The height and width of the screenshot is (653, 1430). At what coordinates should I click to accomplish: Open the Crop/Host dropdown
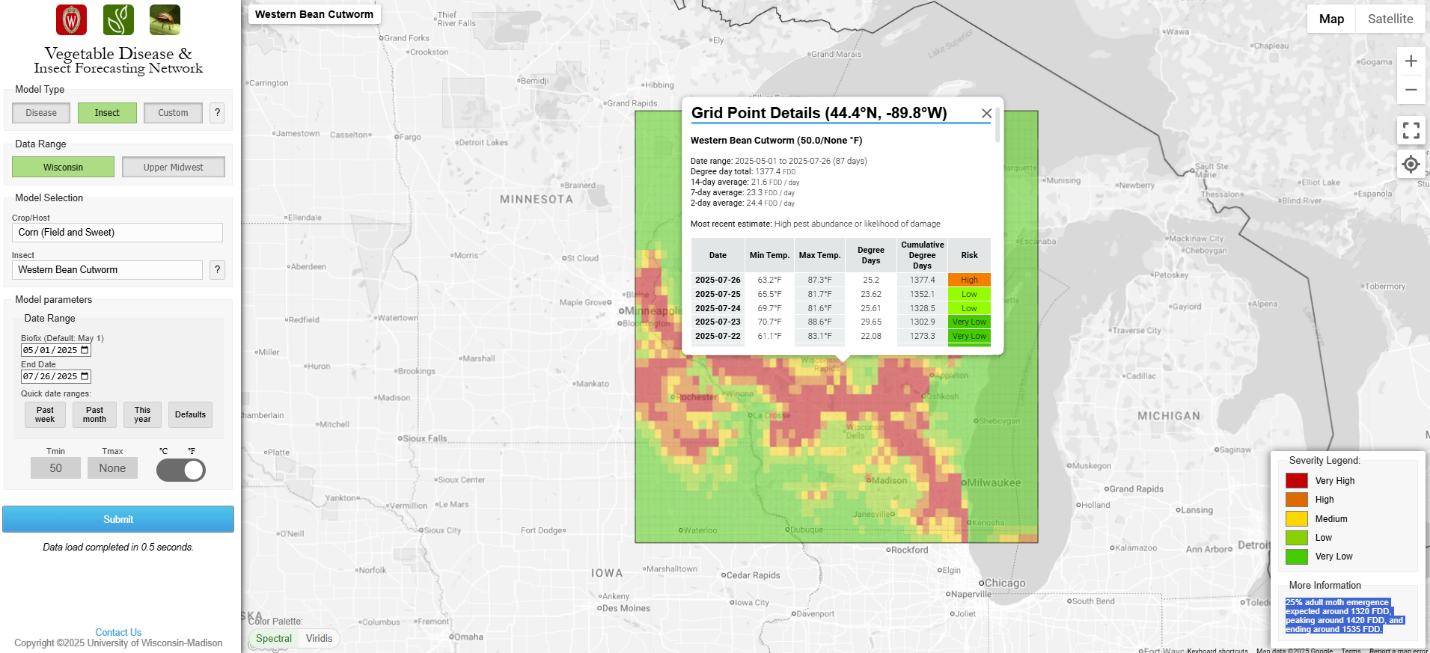point(117,232)
